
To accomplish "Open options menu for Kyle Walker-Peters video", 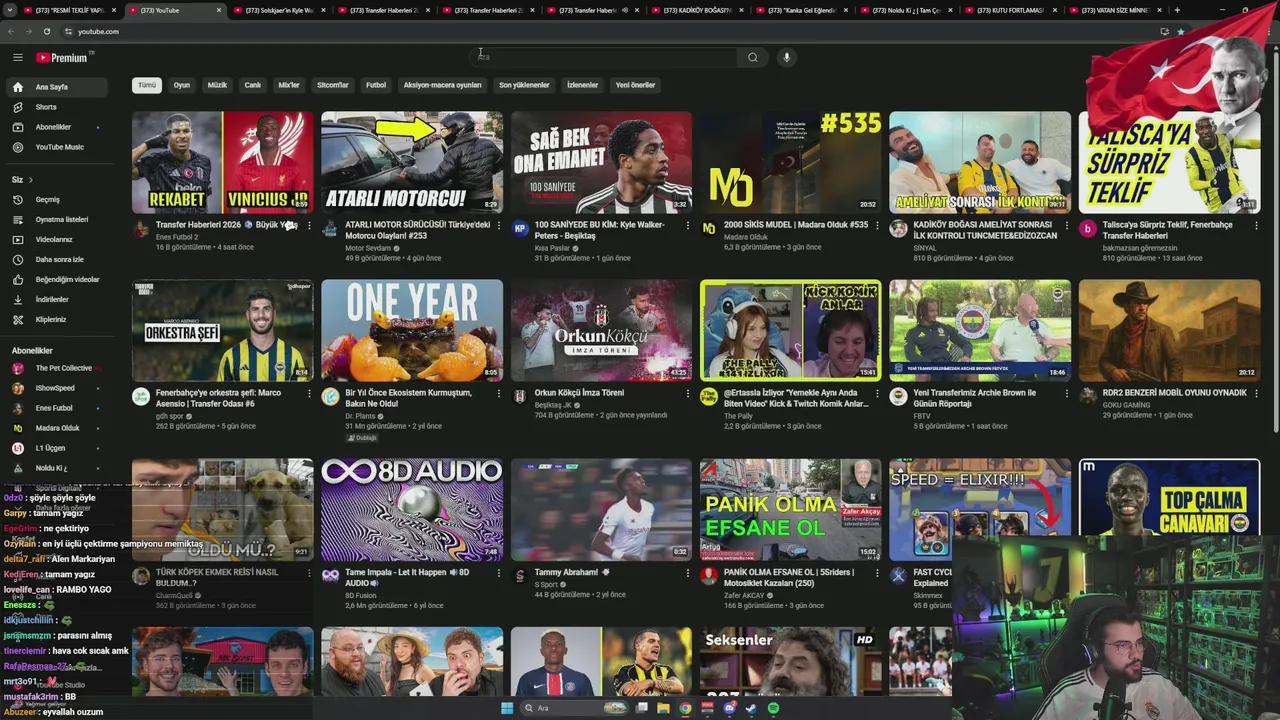I will tap(688, 225).
